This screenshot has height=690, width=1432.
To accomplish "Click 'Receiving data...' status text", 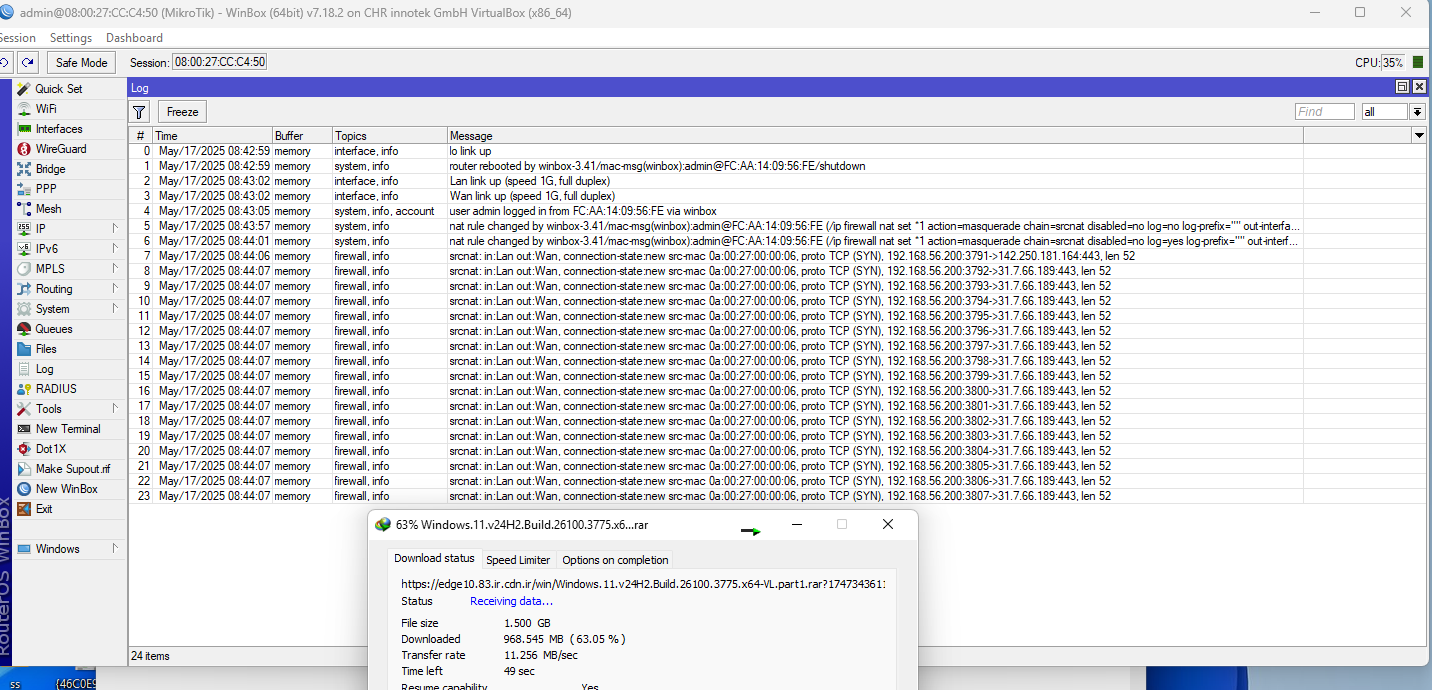I will [x=511, y=601].
